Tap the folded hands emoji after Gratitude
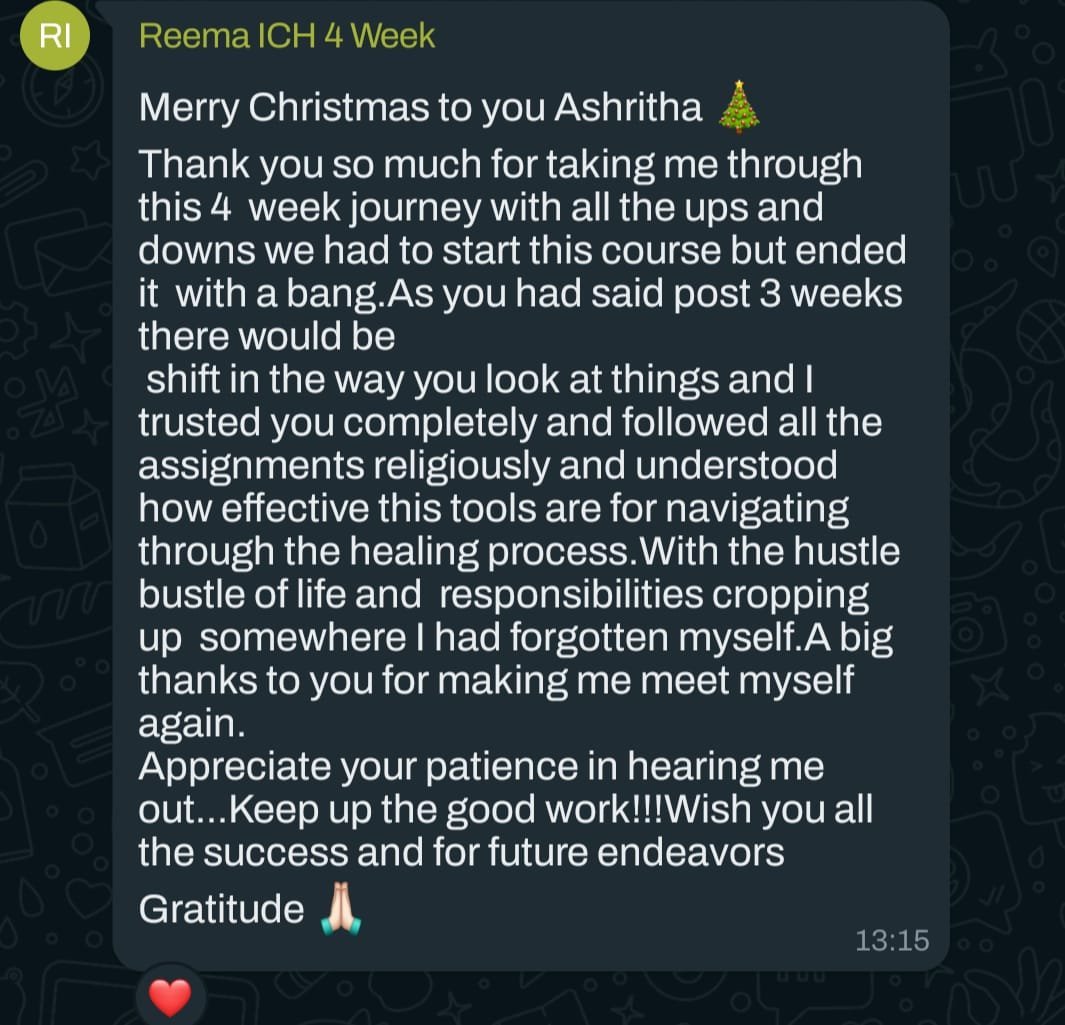This screenshot has width=1065, height=1025. 339,908
